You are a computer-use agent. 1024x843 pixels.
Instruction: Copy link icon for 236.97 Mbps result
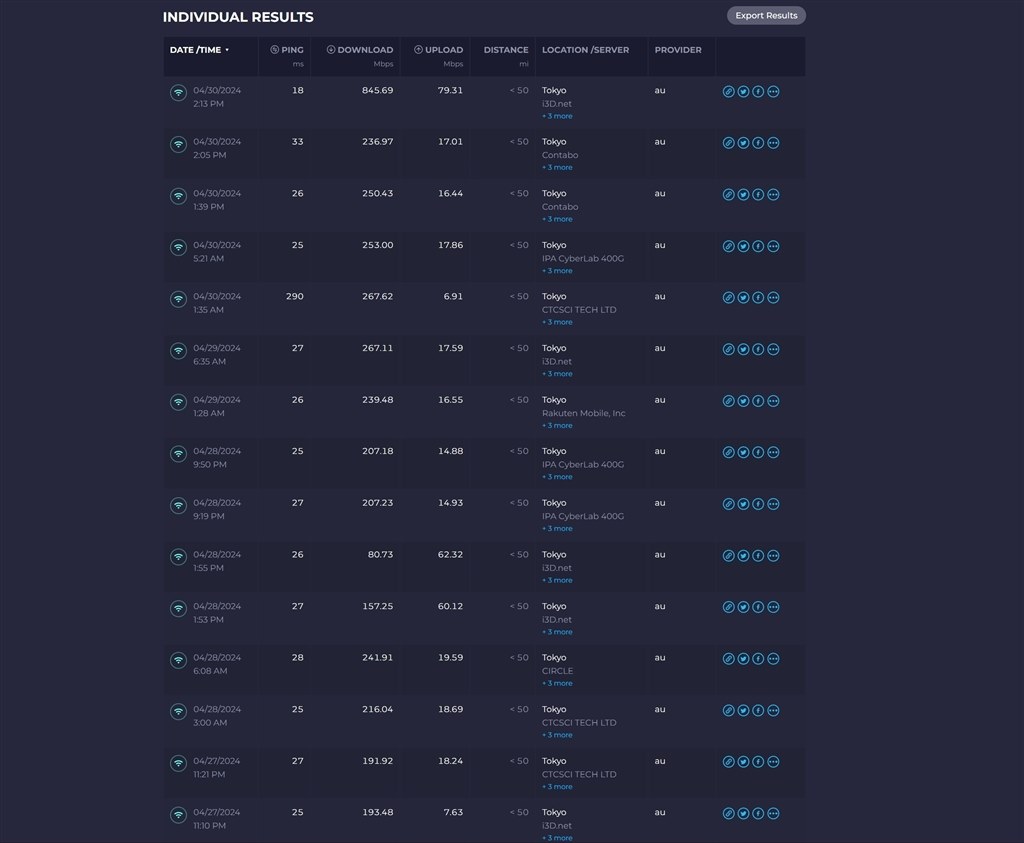pos(728,143)
